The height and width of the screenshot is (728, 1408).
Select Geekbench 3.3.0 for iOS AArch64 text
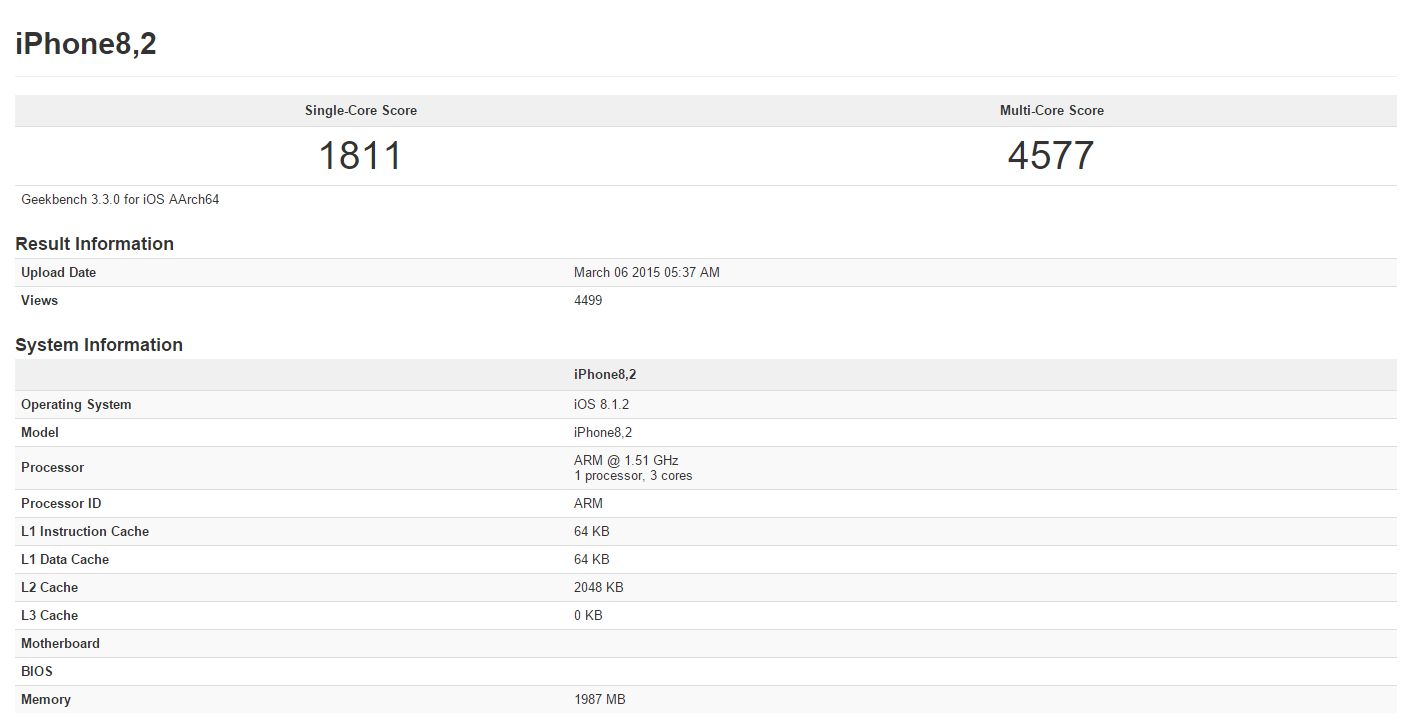[x=120, y=200]
